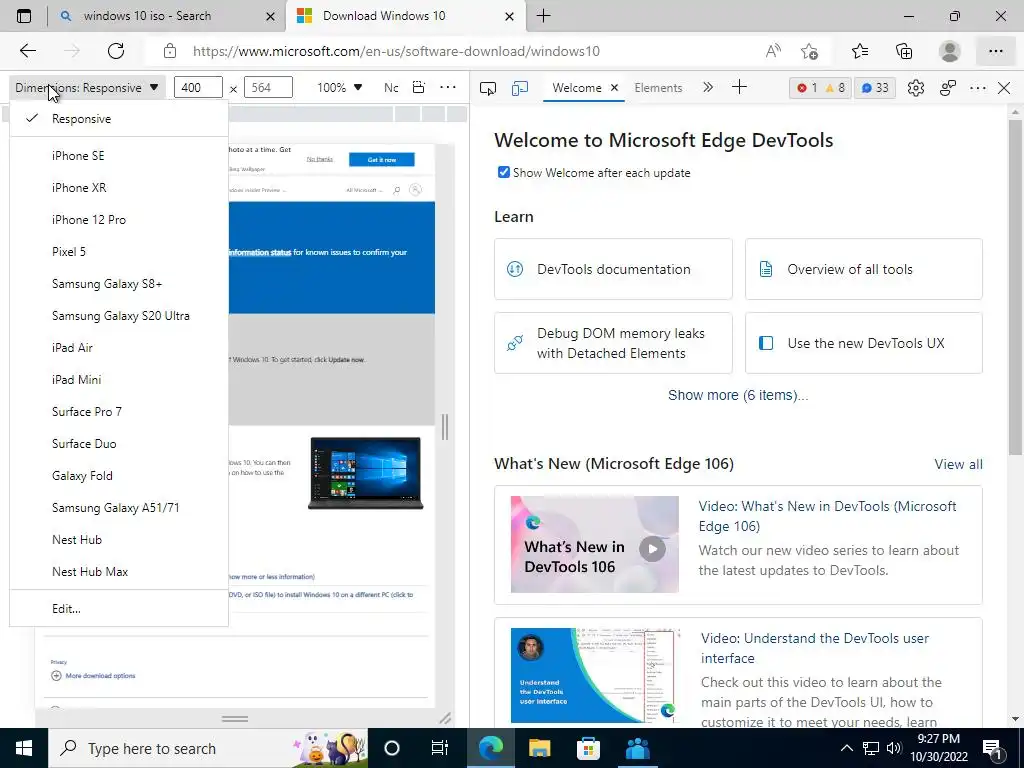Open Dimensions: Responsive dropdown
This screenshot has width=1024, height=768.
click(x=87, y=88)
